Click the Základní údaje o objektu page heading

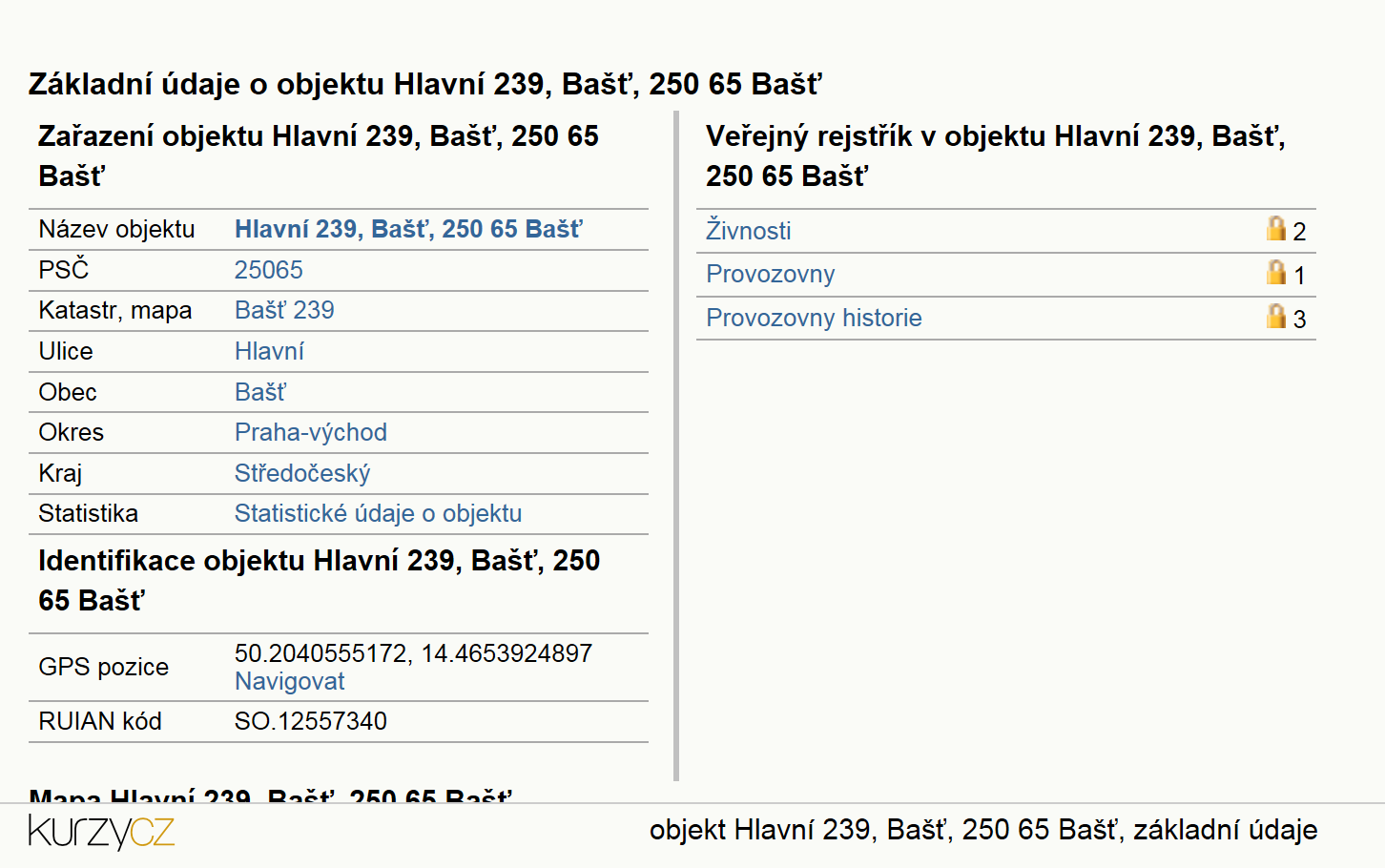coord(424,84)
